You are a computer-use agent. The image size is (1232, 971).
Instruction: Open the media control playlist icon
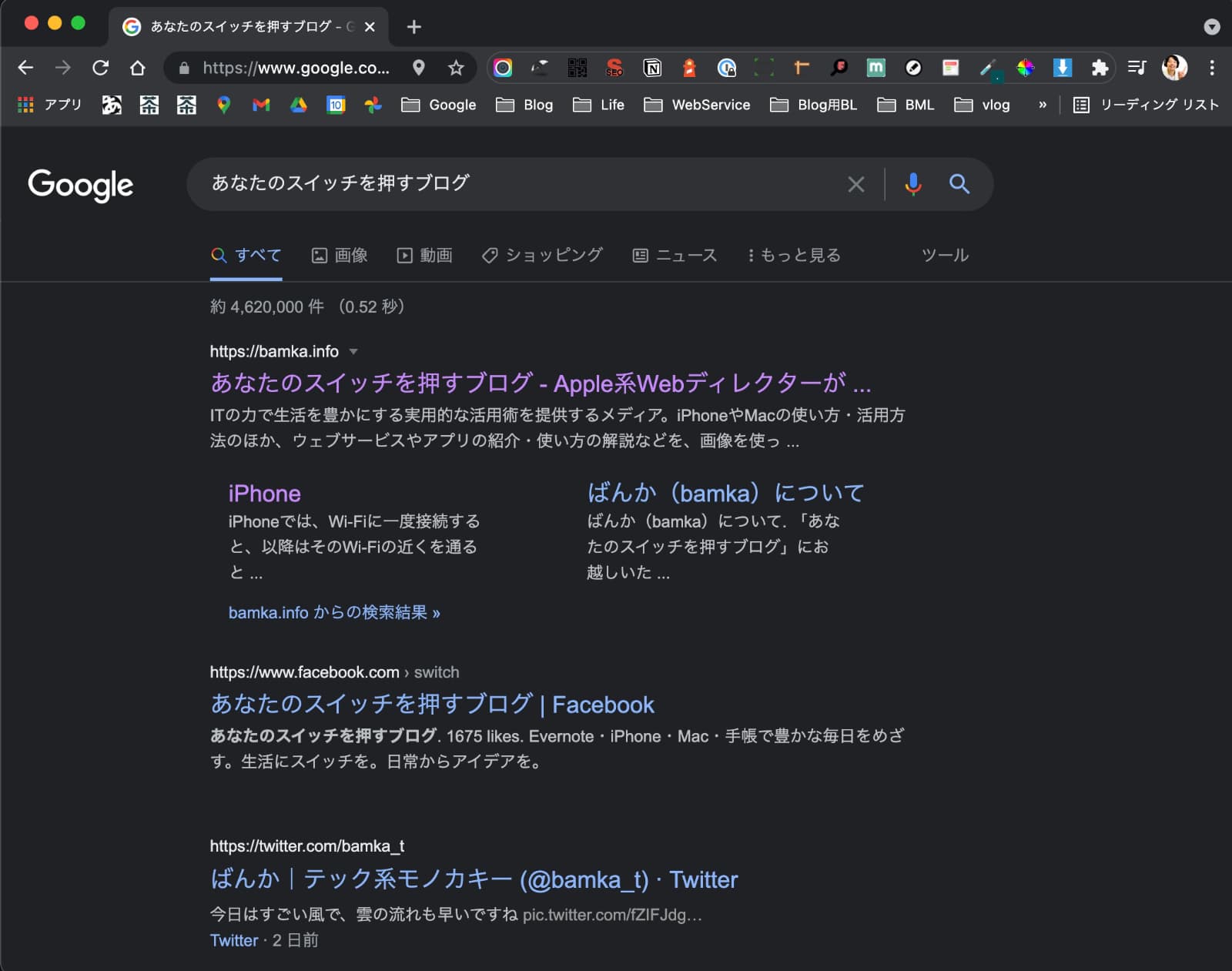1137,68
